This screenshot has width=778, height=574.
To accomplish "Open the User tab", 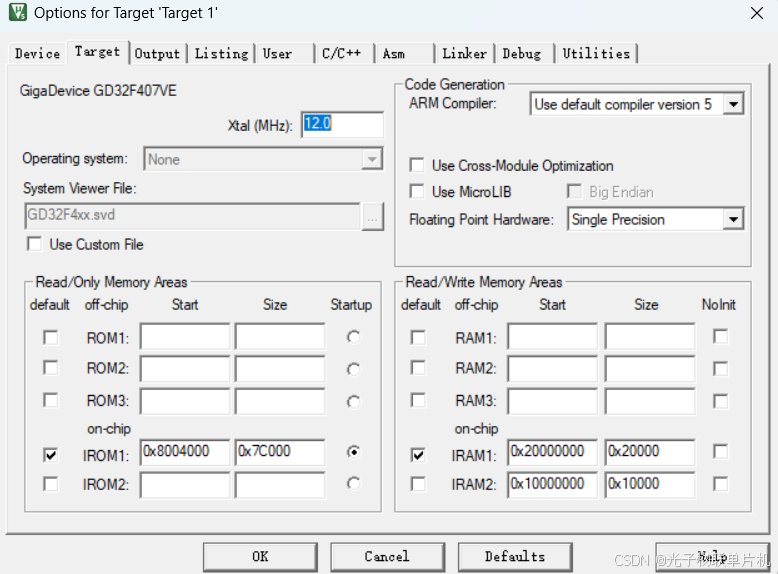I will (284, 53).
